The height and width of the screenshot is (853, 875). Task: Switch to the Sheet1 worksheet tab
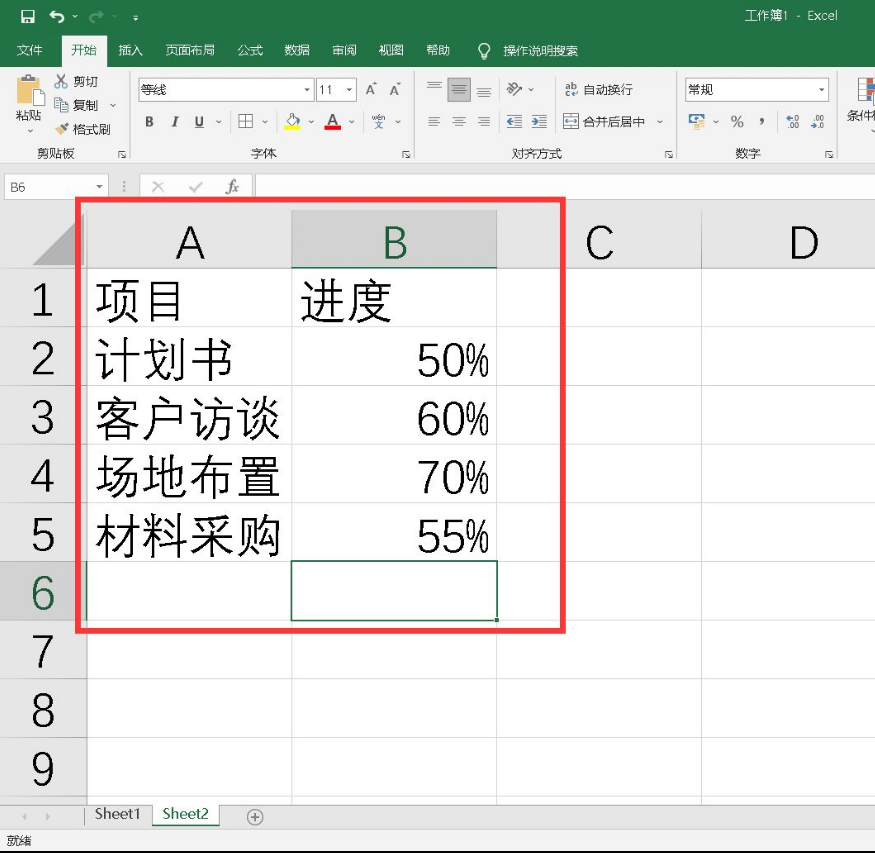coord(117,814)
